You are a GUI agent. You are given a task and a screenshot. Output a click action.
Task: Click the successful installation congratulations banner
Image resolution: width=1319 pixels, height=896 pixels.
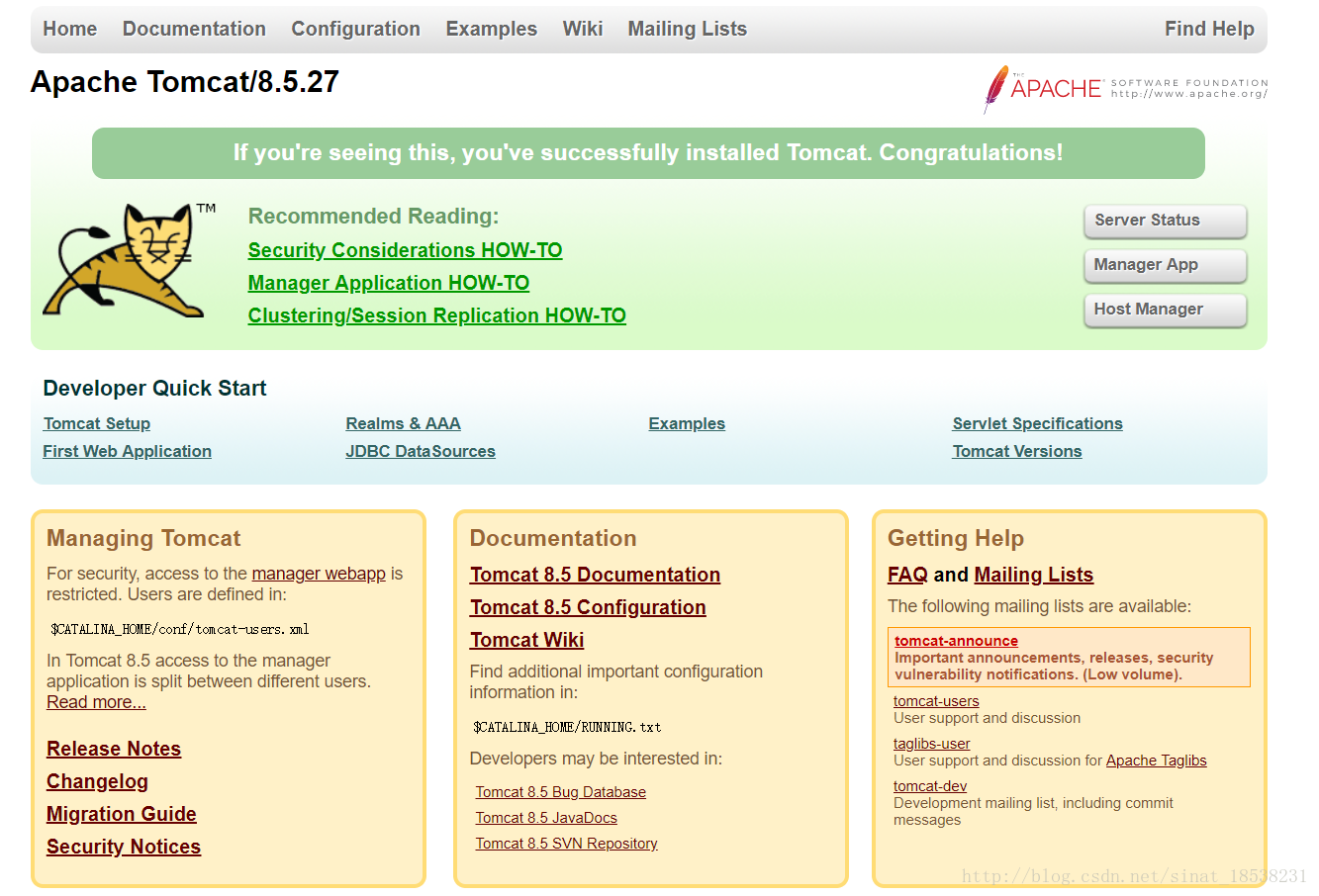(x=648, y=152)
